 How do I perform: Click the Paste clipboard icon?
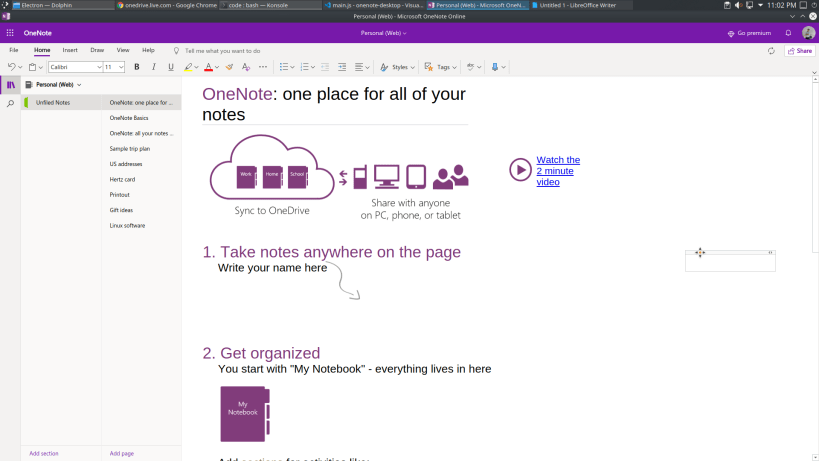(32, 67)
